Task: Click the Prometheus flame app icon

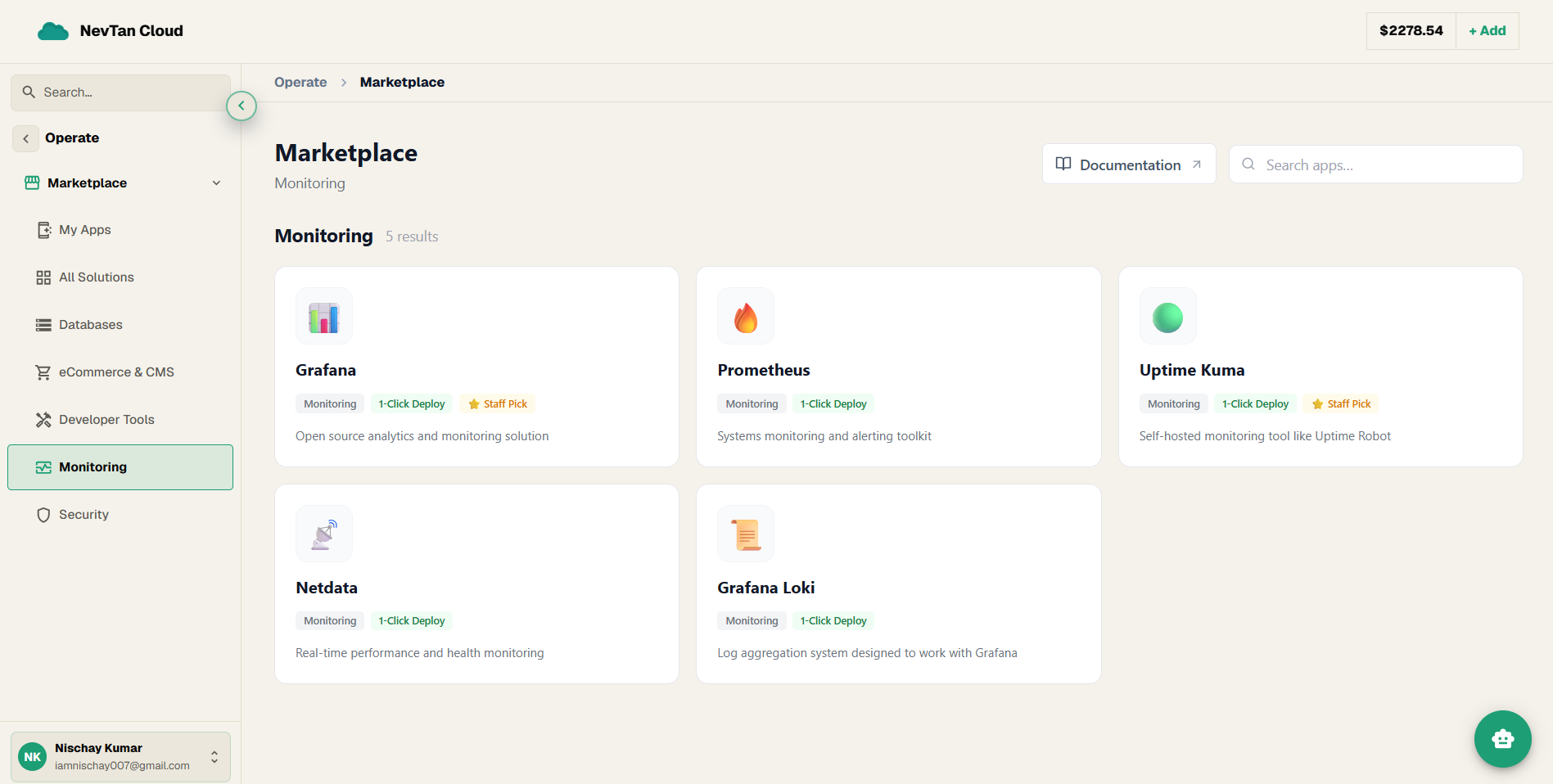Action: click(746, 316)
